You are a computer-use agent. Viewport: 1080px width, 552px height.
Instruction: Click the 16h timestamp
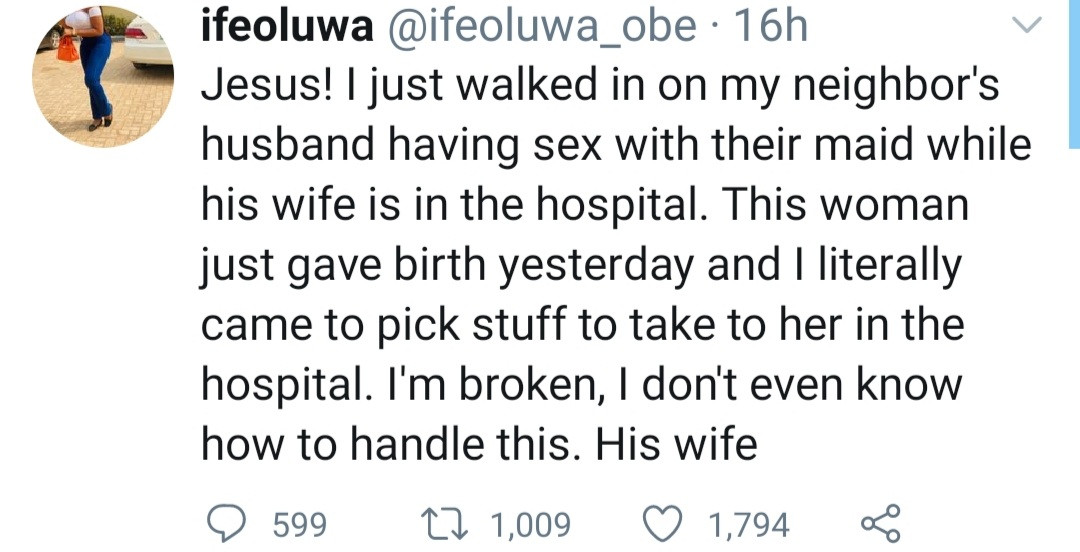coord(770,30)
